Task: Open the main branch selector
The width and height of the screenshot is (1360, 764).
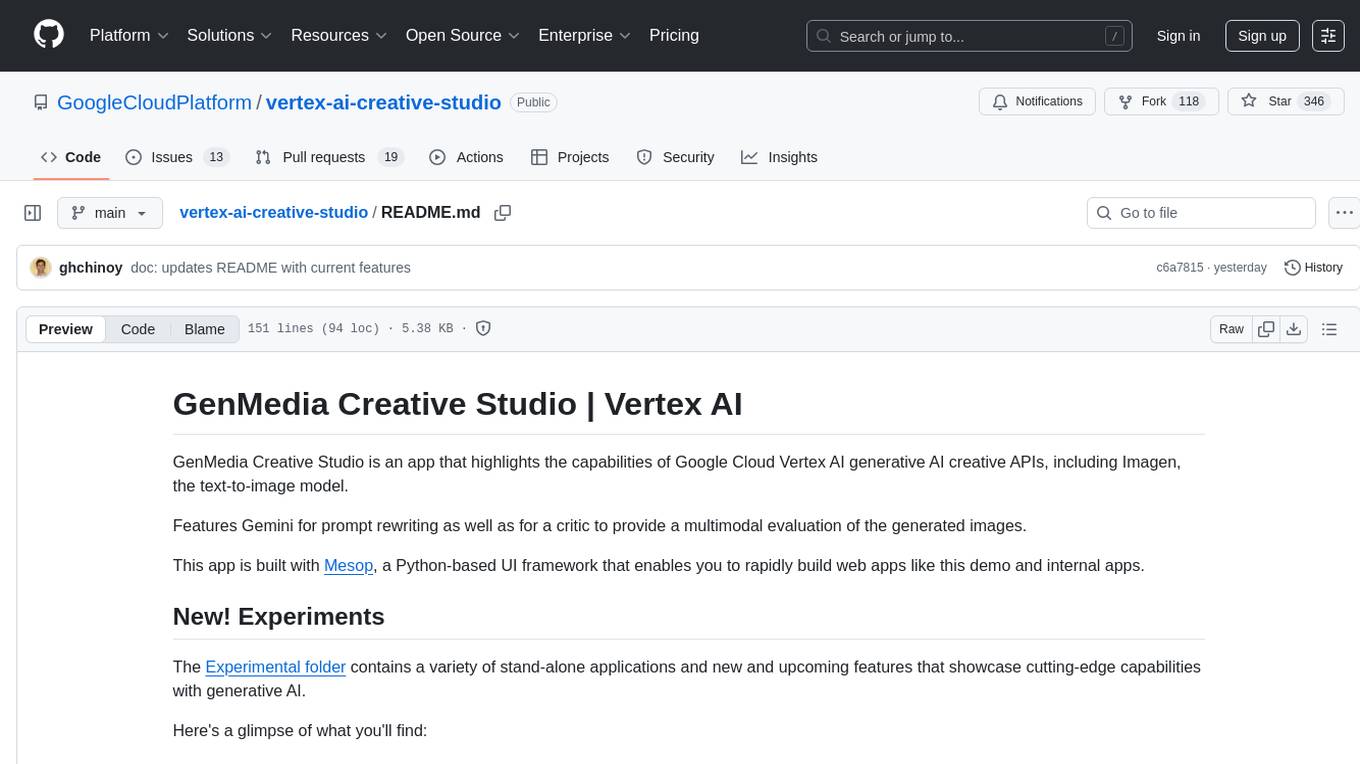Action: (109, 213)
